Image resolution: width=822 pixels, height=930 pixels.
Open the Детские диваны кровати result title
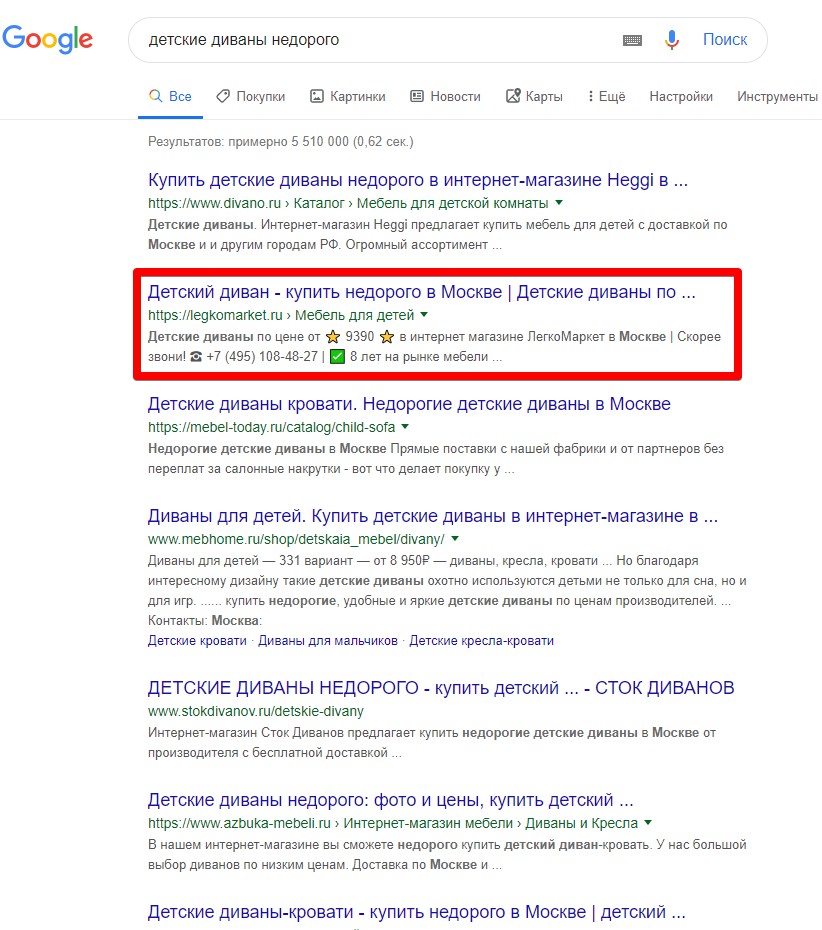coord(409,404)
